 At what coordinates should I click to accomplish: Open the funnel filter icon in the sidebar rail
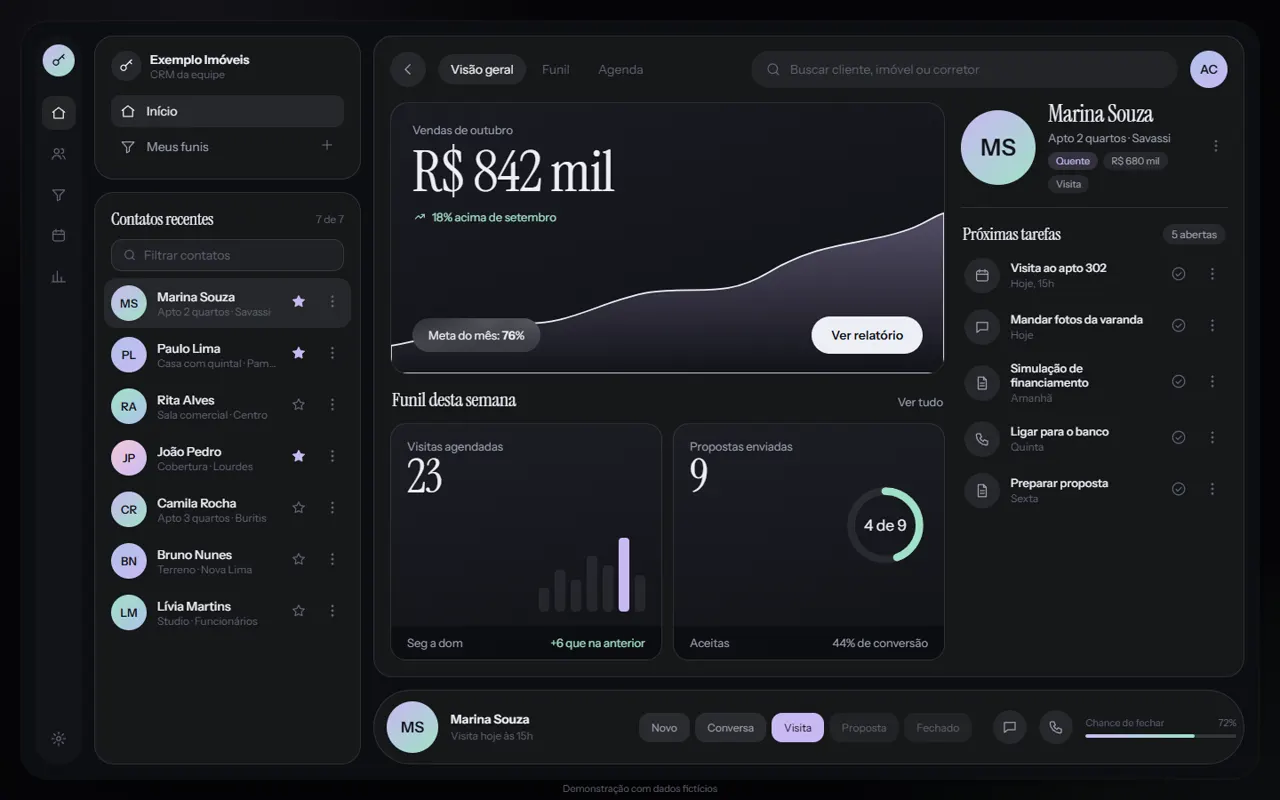click(59, 195)
